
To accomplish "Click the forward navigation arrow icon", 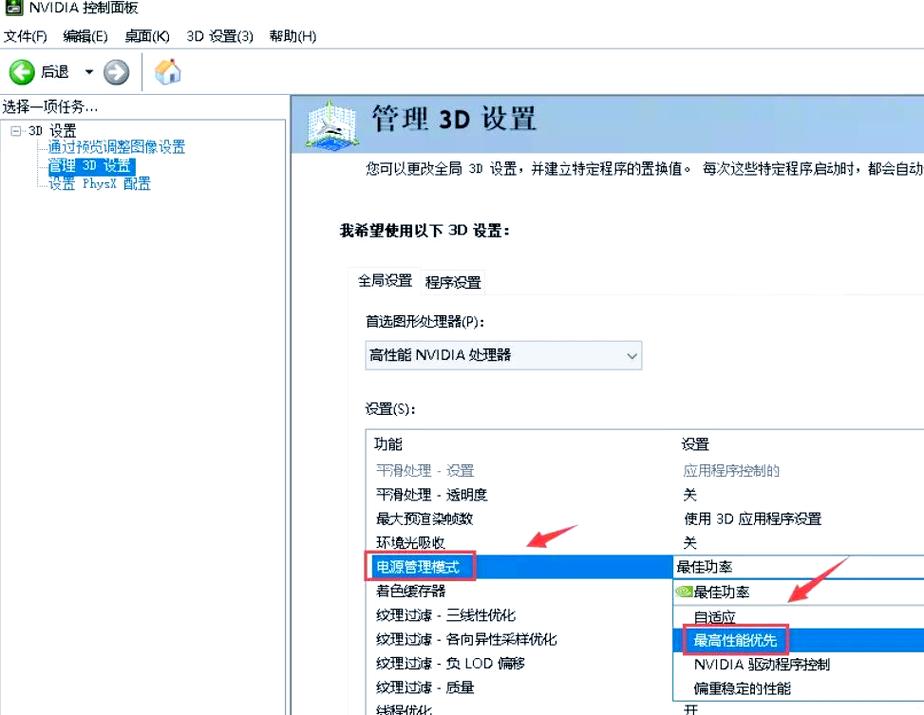I will [116, 71].
